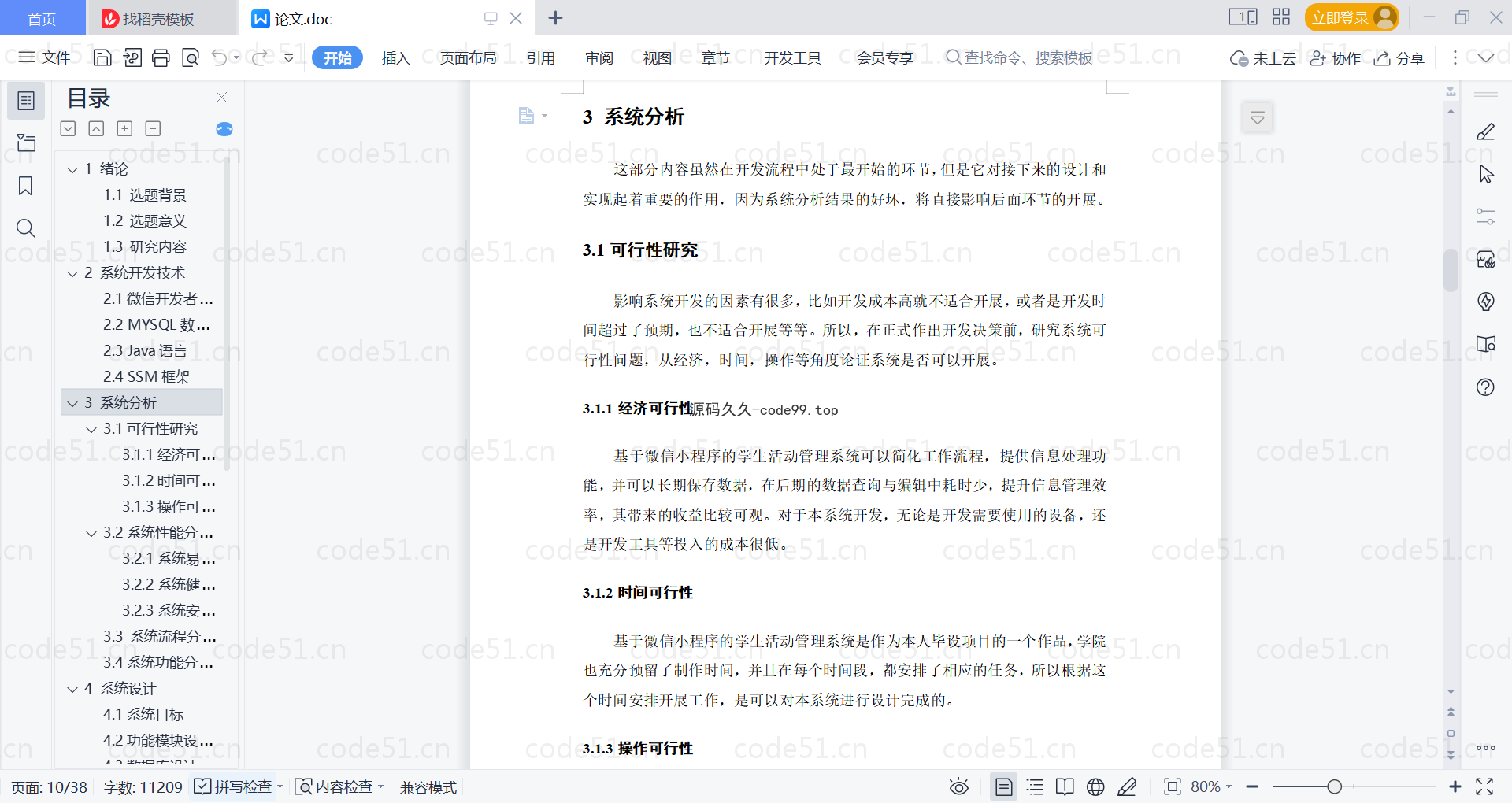Viewport: 1512px width, 803px height.
Task: Open the quick access toolbar customize dropdown
Action: (x=289, y=57)
